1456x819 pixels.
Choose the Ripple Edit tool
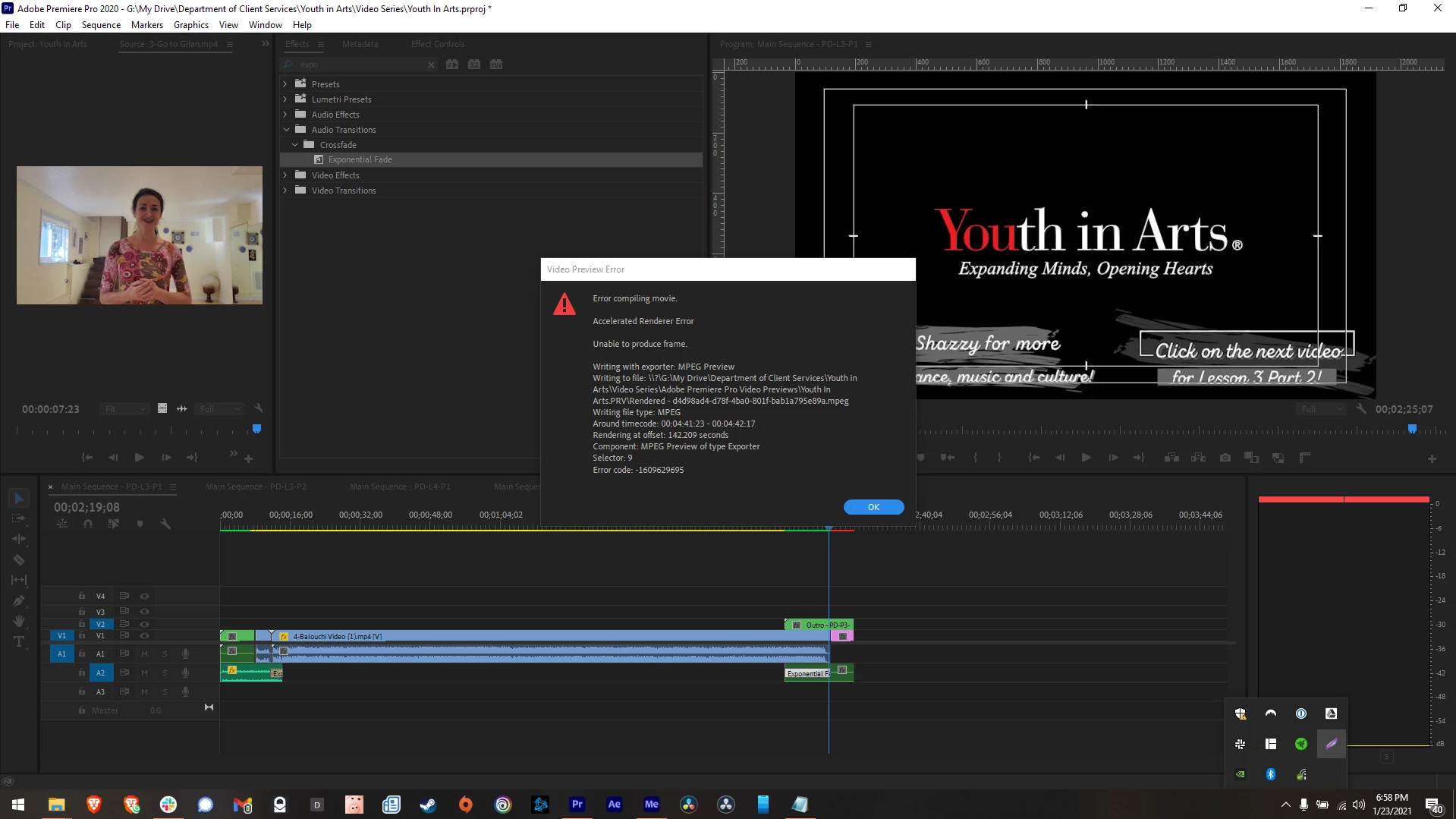tap(19, 539)
